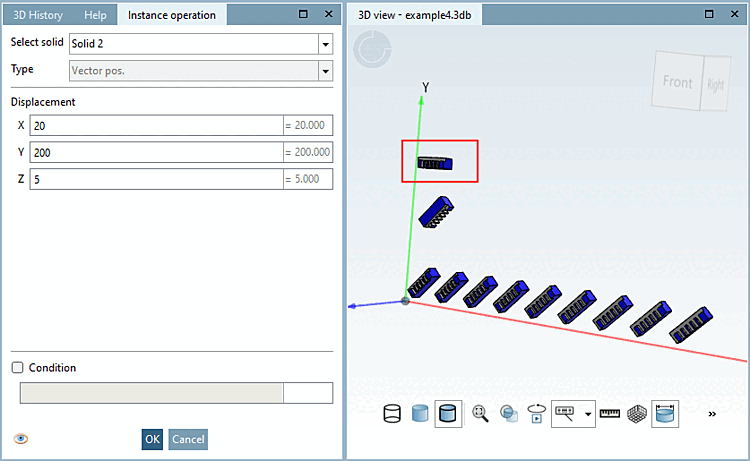Open the Select solid dropdown
The width and height of the screenshot is (750, 461).
click(326, 44)
